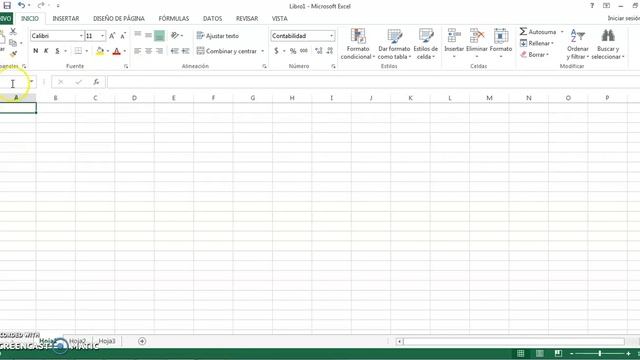
Task: Increase font size with larger A
Action: point(112,36)
